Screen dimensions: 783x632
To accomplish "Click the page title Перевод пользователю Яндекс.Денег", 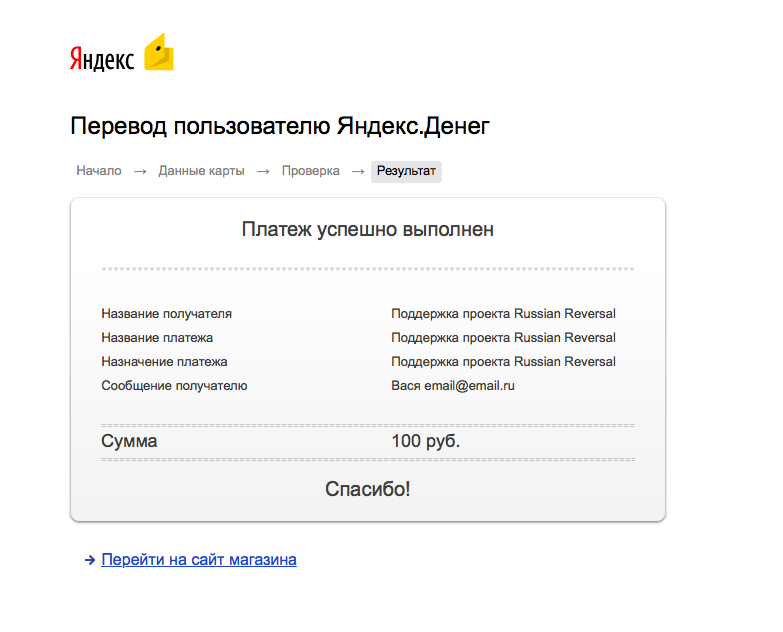I will [x=280, y=126].
